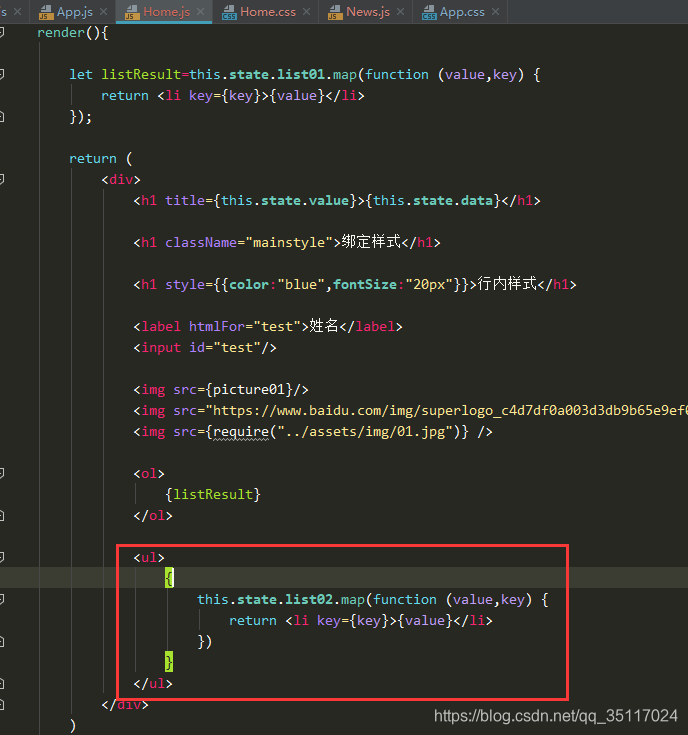Click the 'let' keyword
This screenshot has height=735, width=688.
click(81, 75)
